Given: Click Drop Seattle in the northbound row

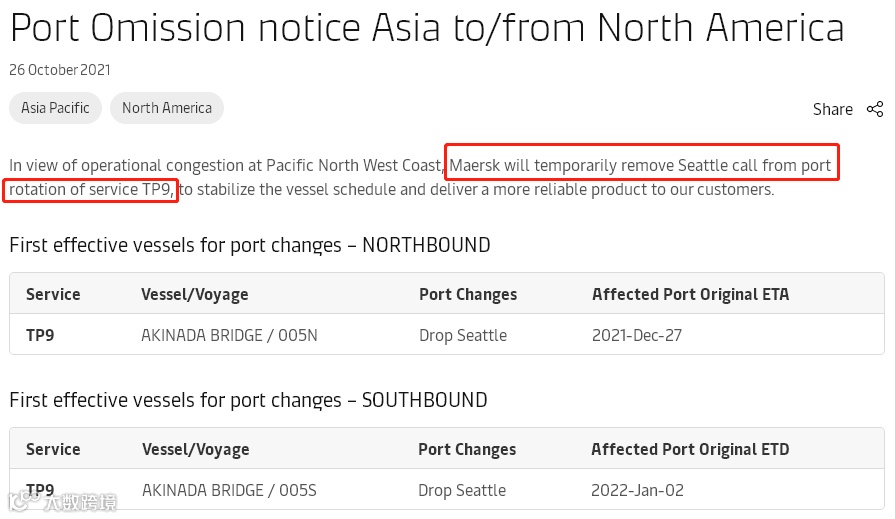Looking at the screenshot, I should click(x=463, y=335).
